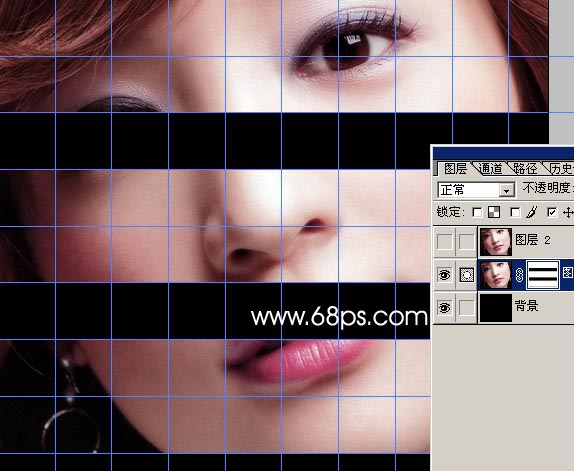Enable the lock image pixels brush checkbox
This screenshot has width=574, height=471.
click(515, 212)
